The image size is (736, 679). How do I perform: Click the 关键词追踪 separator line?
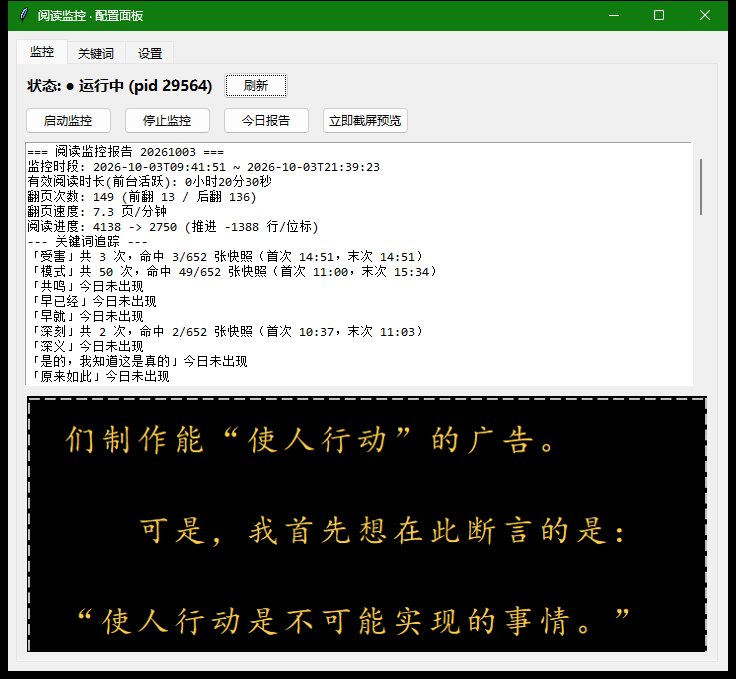pyautogui.click(x=87, y=242)
